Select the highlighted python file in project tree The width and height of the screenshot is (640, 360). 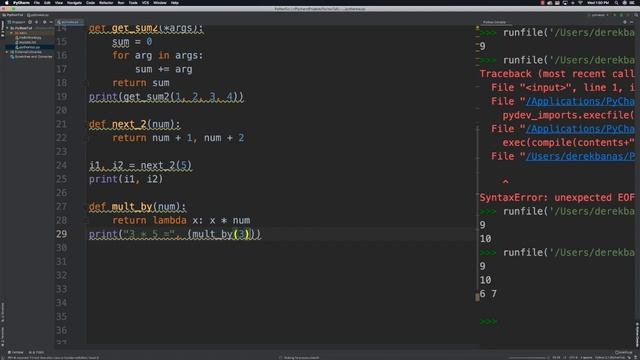[x=29, y=47]
